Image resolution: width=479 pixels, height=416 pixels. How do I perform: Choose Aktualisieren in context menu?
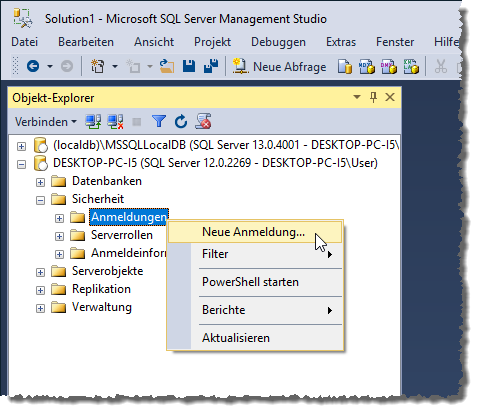coord(255,338)
